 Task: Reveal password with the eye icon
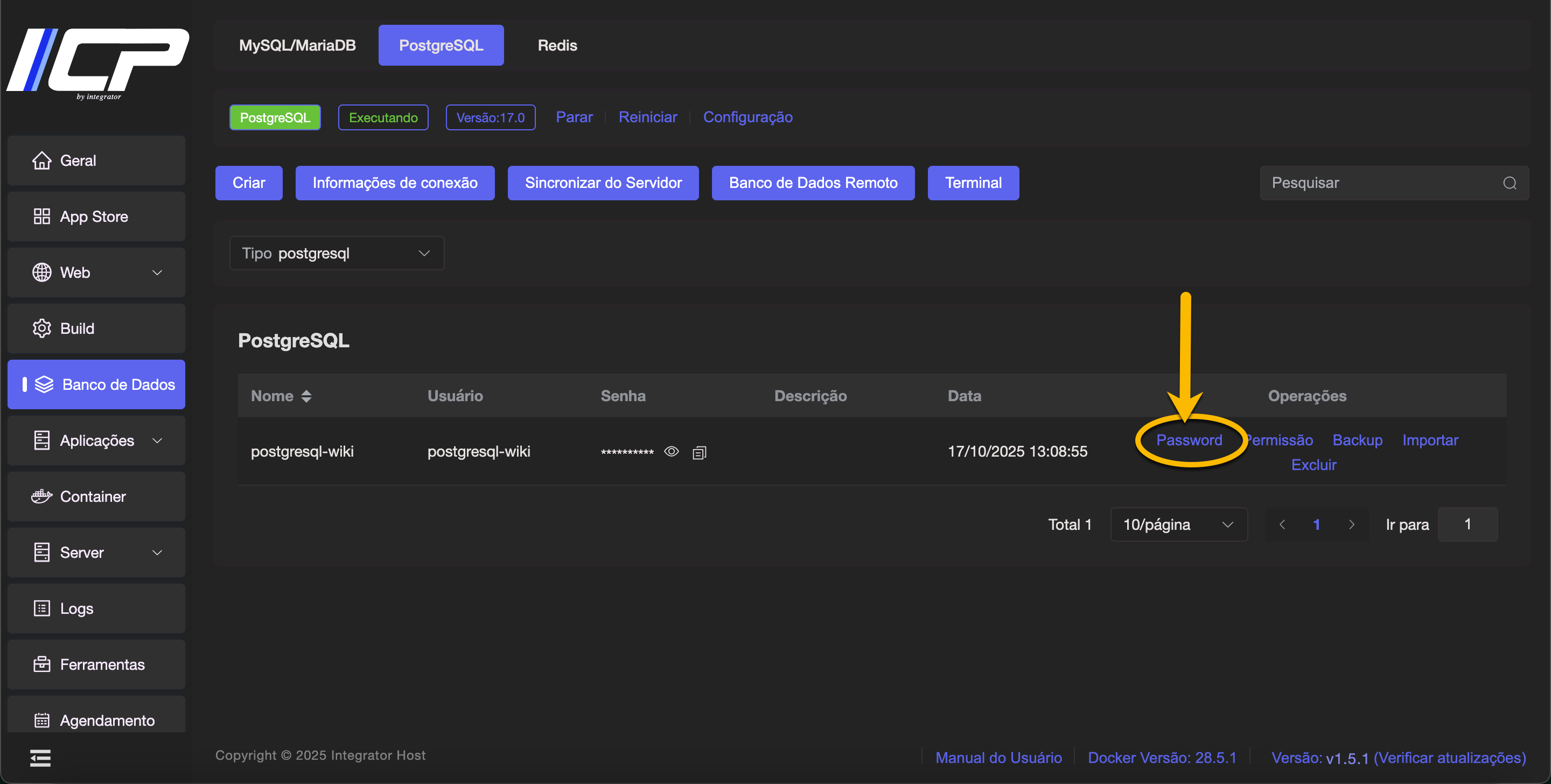[672, 452]
